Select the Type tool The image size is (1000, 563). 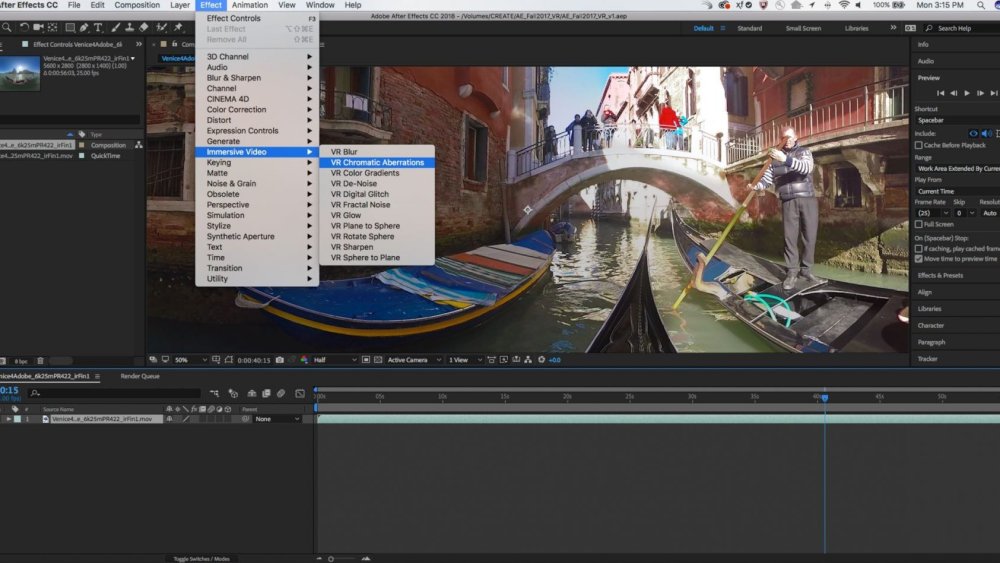tap(98, 27)
